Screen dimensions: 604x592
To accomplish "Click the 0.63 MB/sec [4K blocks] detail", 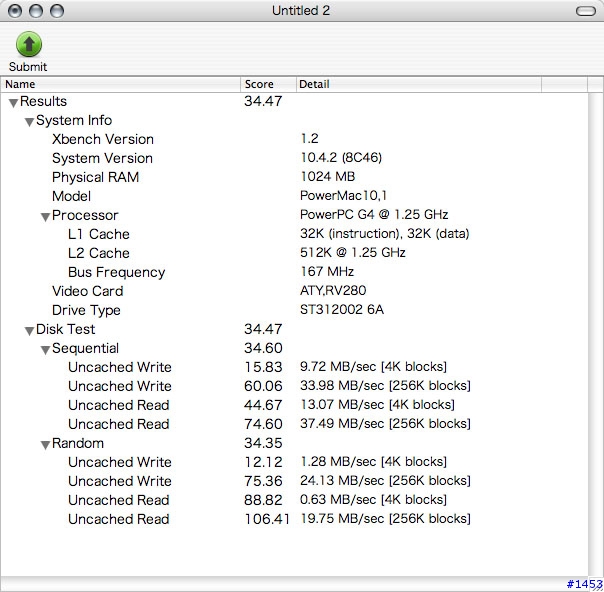I will (x=373, y=500).
